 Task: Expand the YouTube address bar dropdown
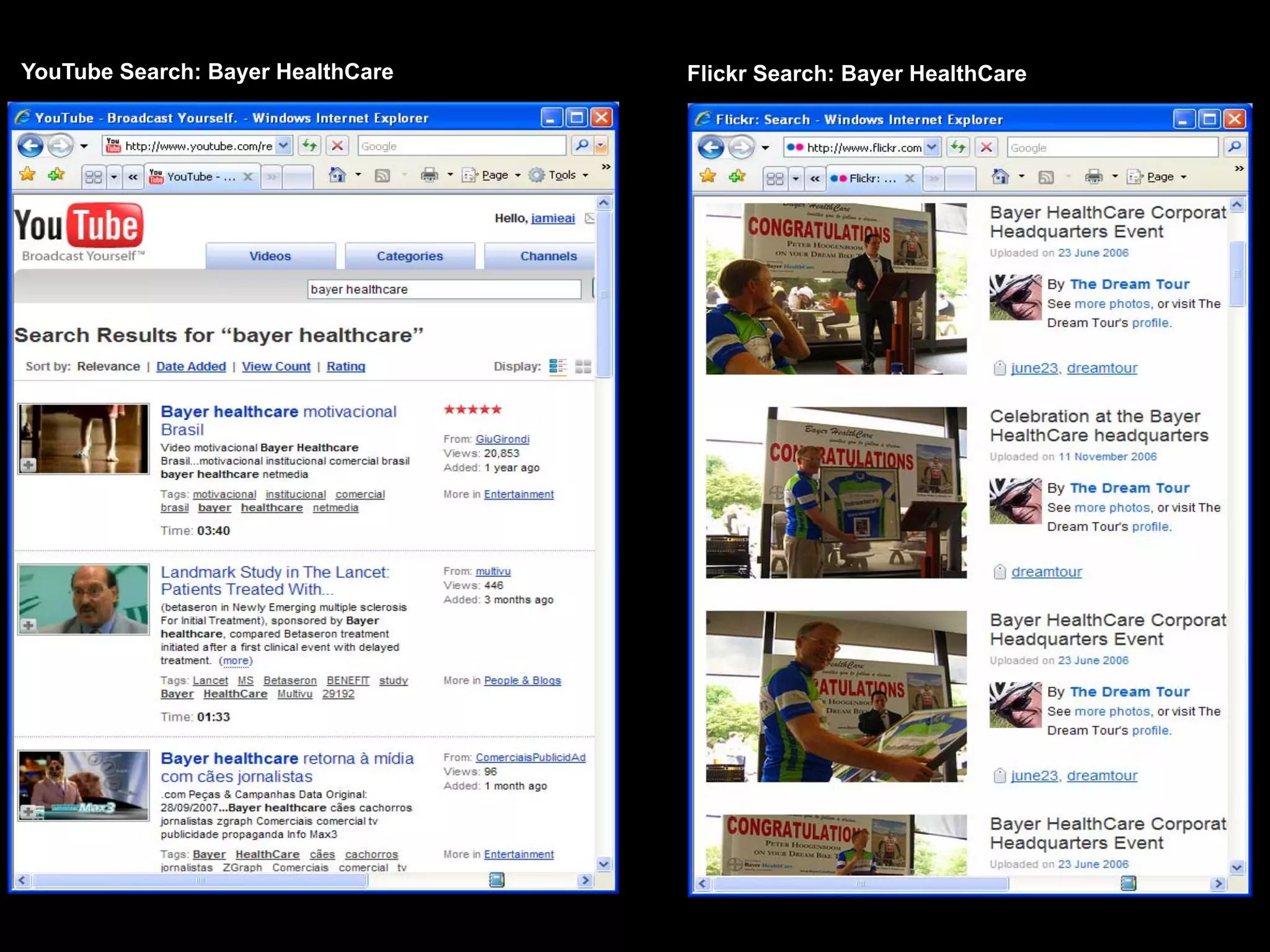[283, 146]
